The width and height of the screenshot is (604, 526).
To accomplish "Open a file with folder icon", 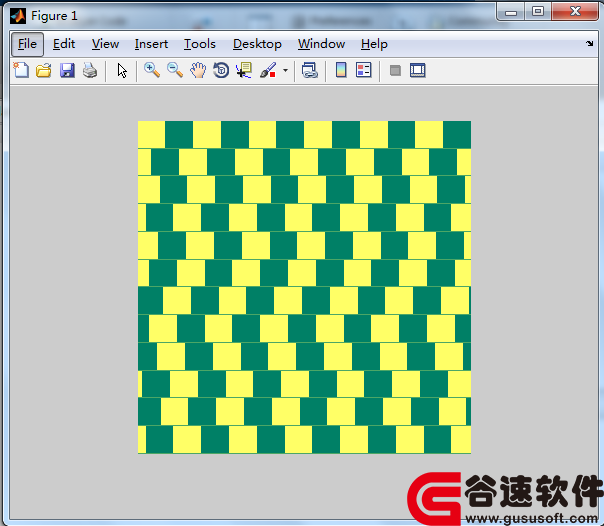I will [x=44, y=70].
